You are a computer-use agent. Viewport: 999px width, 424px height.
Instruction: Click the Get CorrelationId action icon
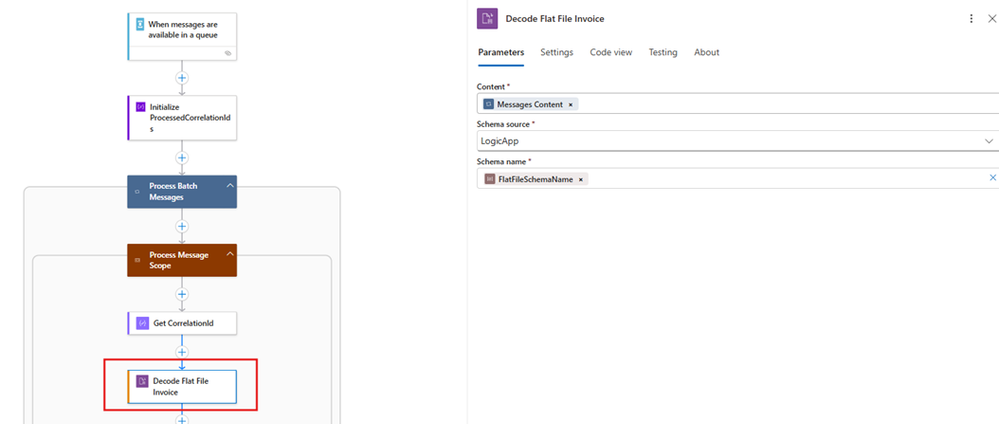[x=142, y=323]
